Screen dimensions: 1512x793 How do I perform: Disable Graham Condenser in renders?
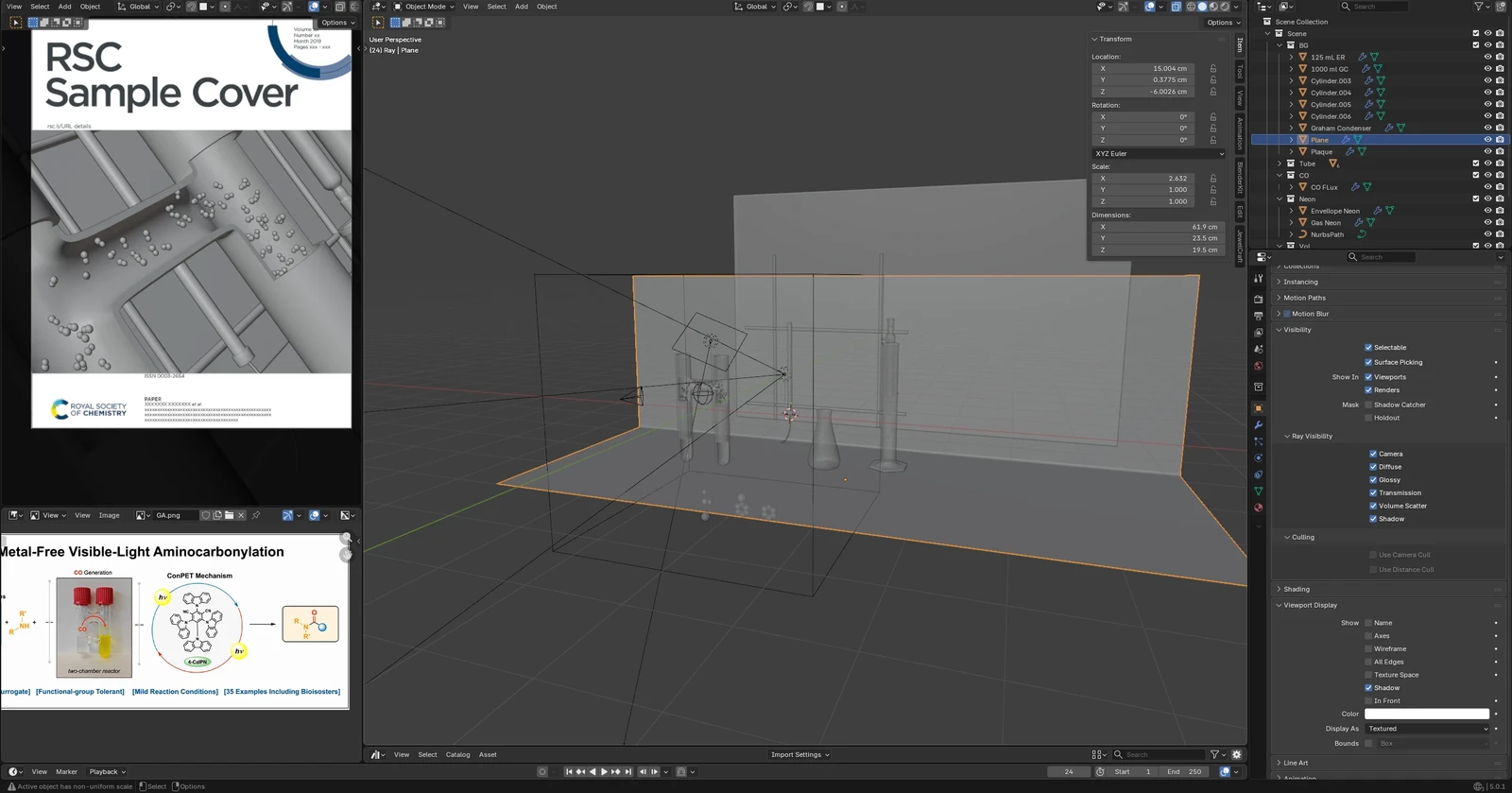click(x=1500, y=128)
